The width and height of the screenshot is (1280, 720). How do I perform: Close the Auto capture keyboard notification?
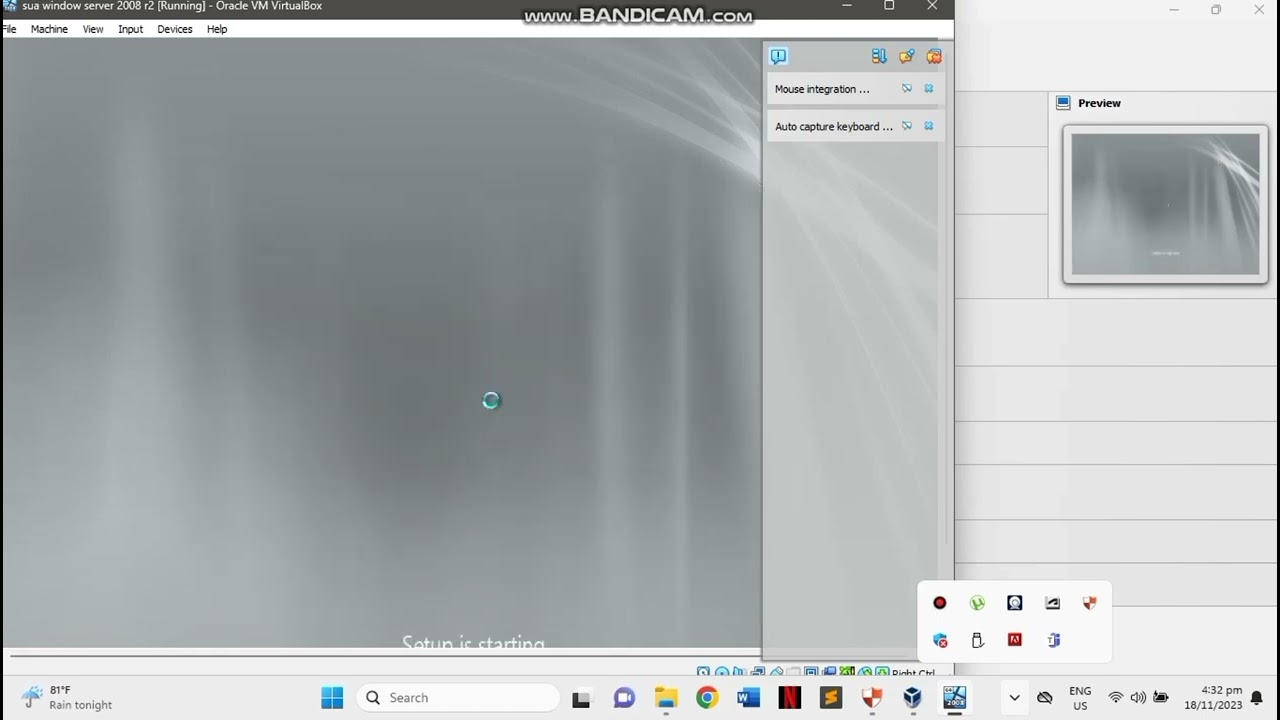click(x=929, y=126)
